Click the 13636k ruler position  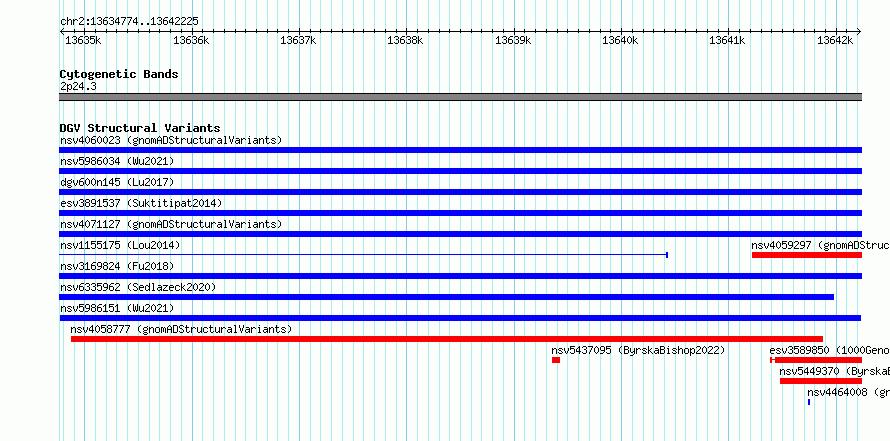[x=191, y=40]
